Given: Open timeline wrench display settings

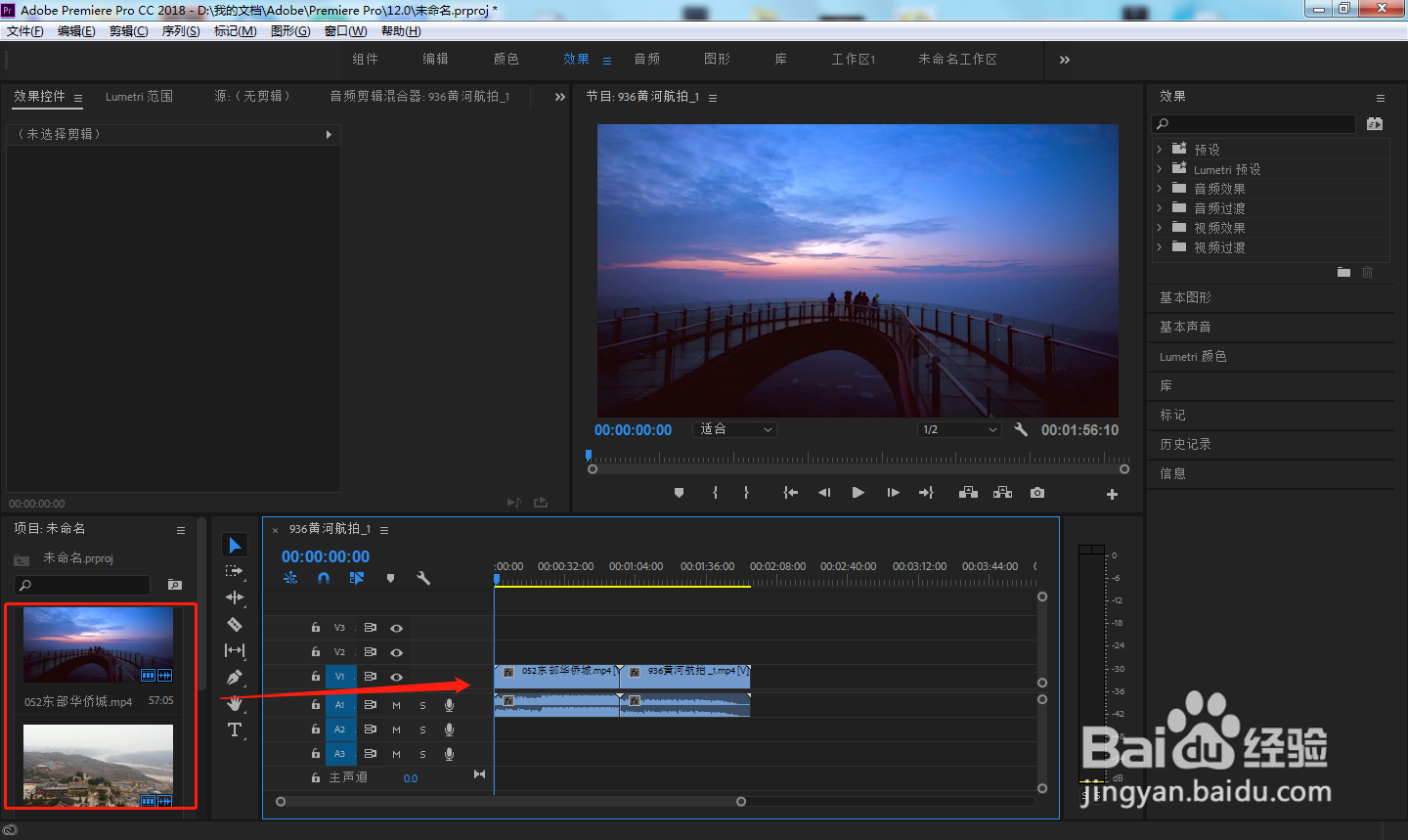Looking at the screenshot, I should point(423,578).
